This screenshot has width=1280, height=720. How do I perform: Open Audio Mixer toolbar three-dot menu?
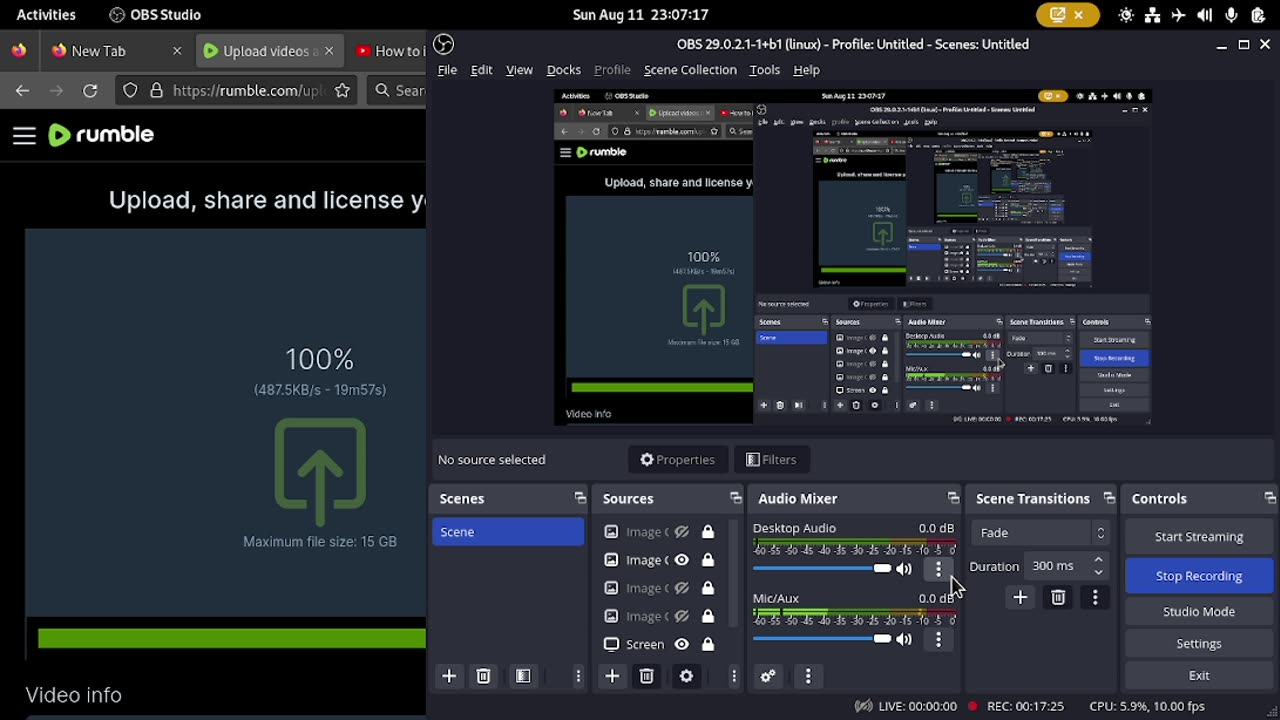[808, 676]
